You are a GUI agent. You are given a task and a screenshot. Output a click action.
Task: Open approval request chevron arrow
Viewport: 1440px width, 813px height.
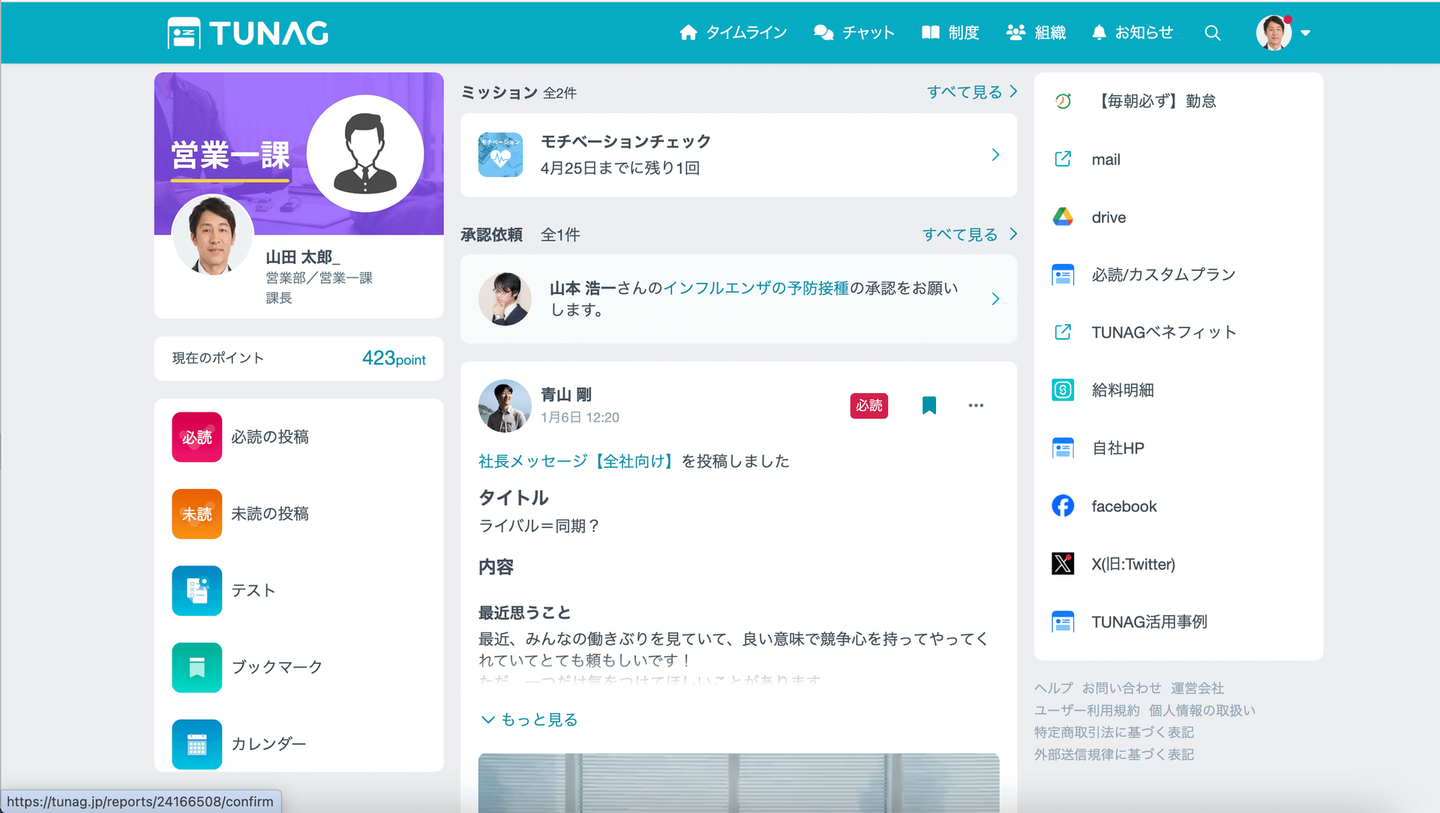(x=995, y=299)
